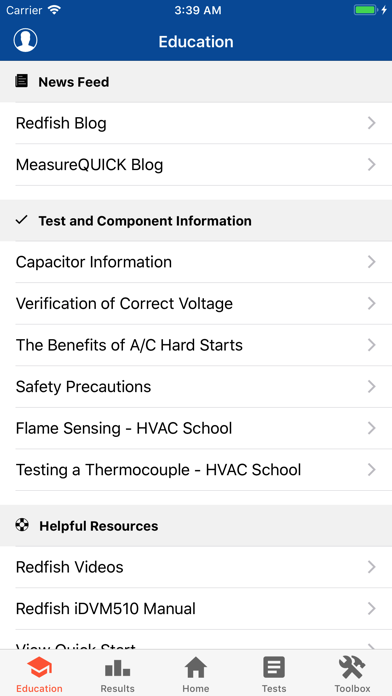392x696 pixels.
Task: Go to the Home house icon
Action: click(x=196, y=668)
